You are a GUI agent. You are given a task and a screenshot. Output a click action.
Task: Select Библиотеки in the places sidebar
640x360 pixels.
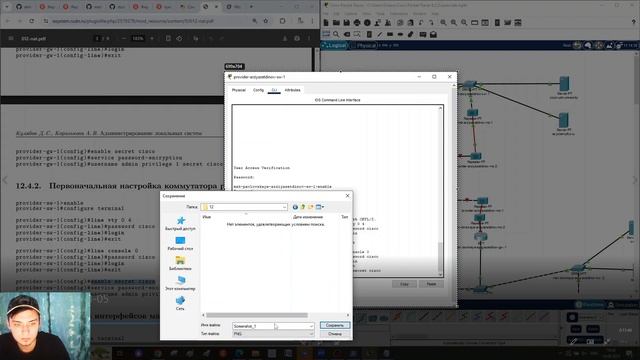[x=180, y=264]
